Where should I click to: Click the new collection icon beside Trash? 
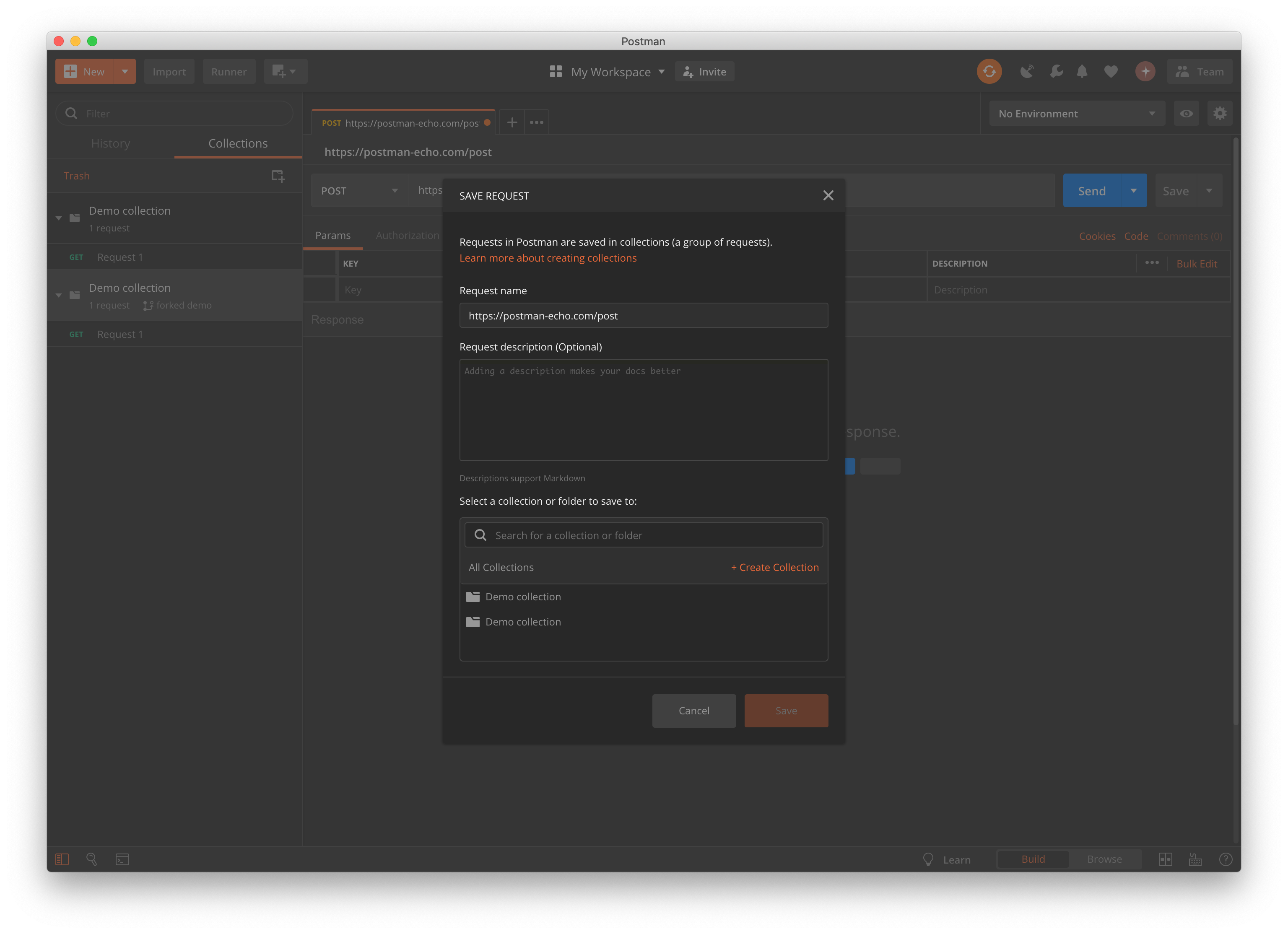[278, 176]
